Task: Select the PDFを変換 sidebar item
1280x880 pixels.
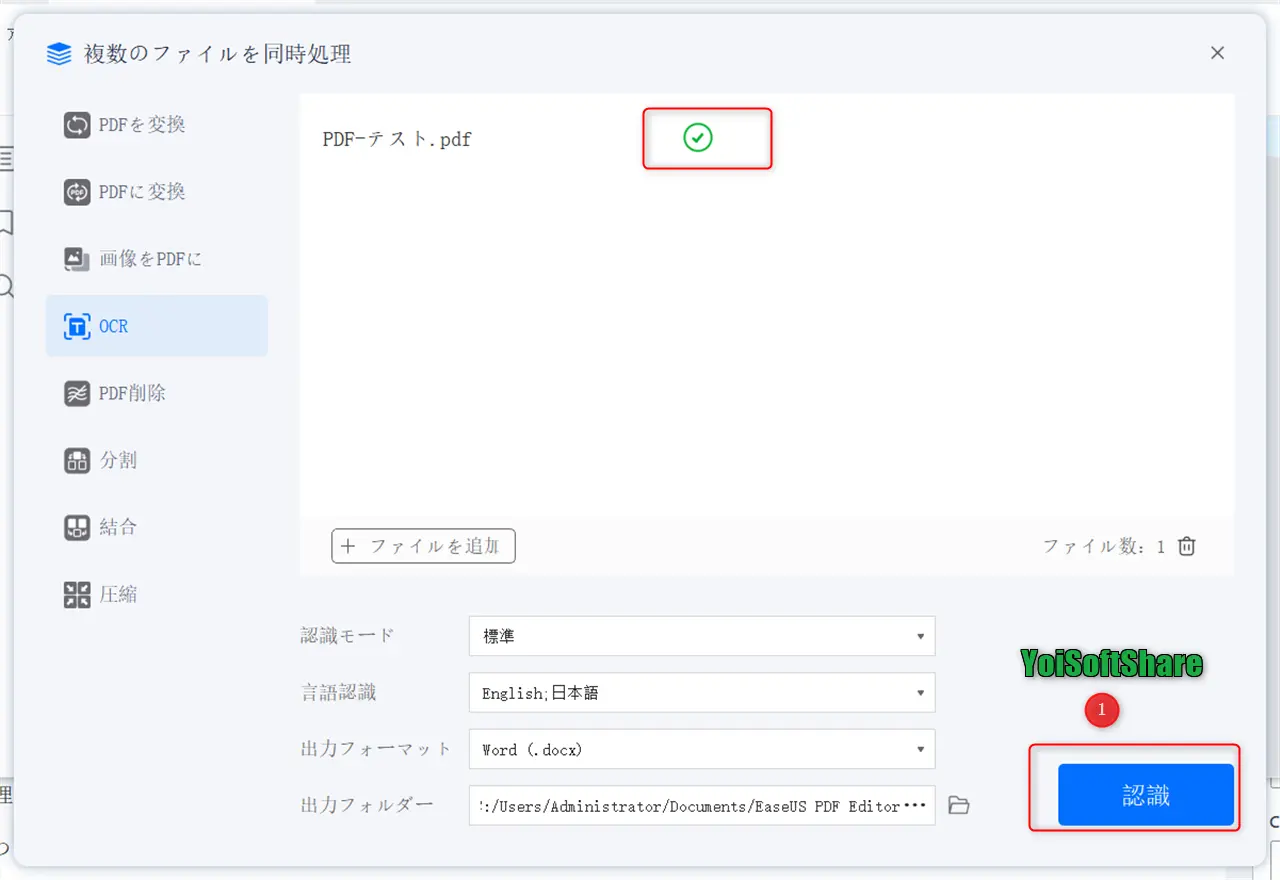Action: [156, 125]
